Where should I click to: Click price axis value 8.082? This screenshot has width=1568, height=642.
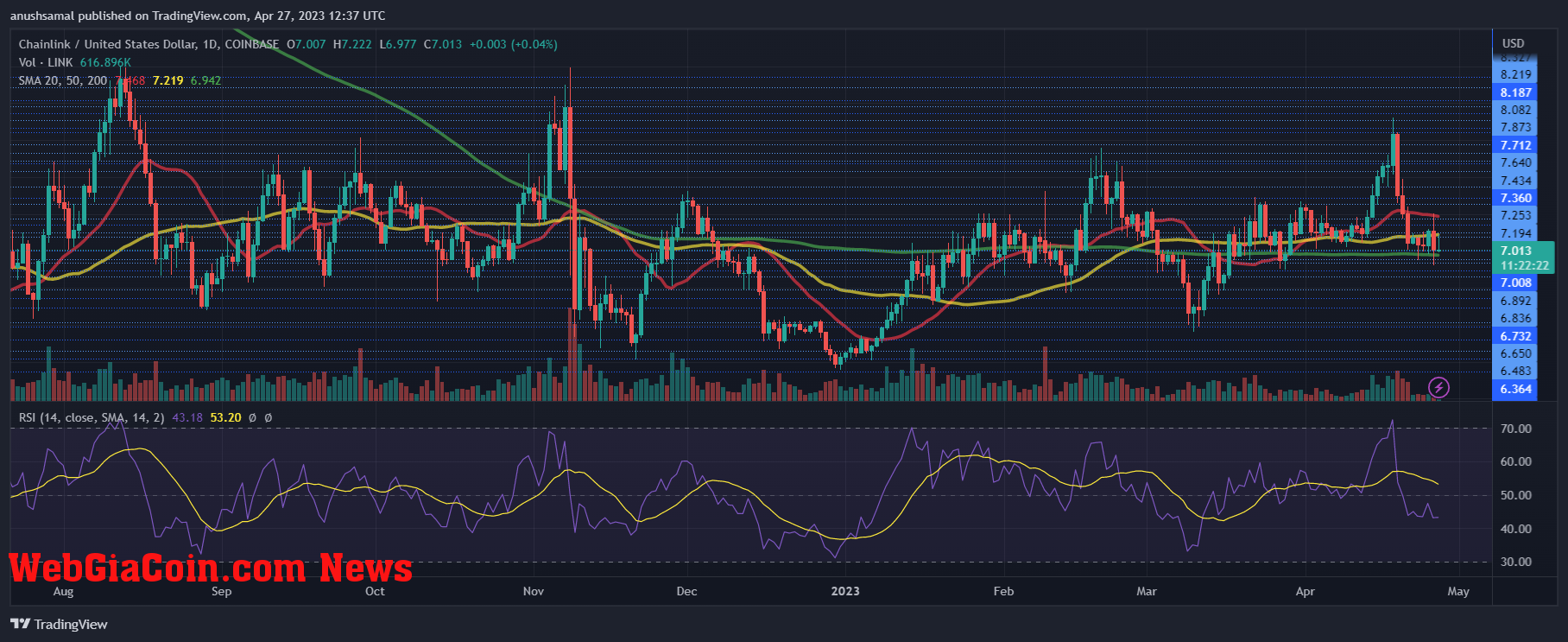1516,110
